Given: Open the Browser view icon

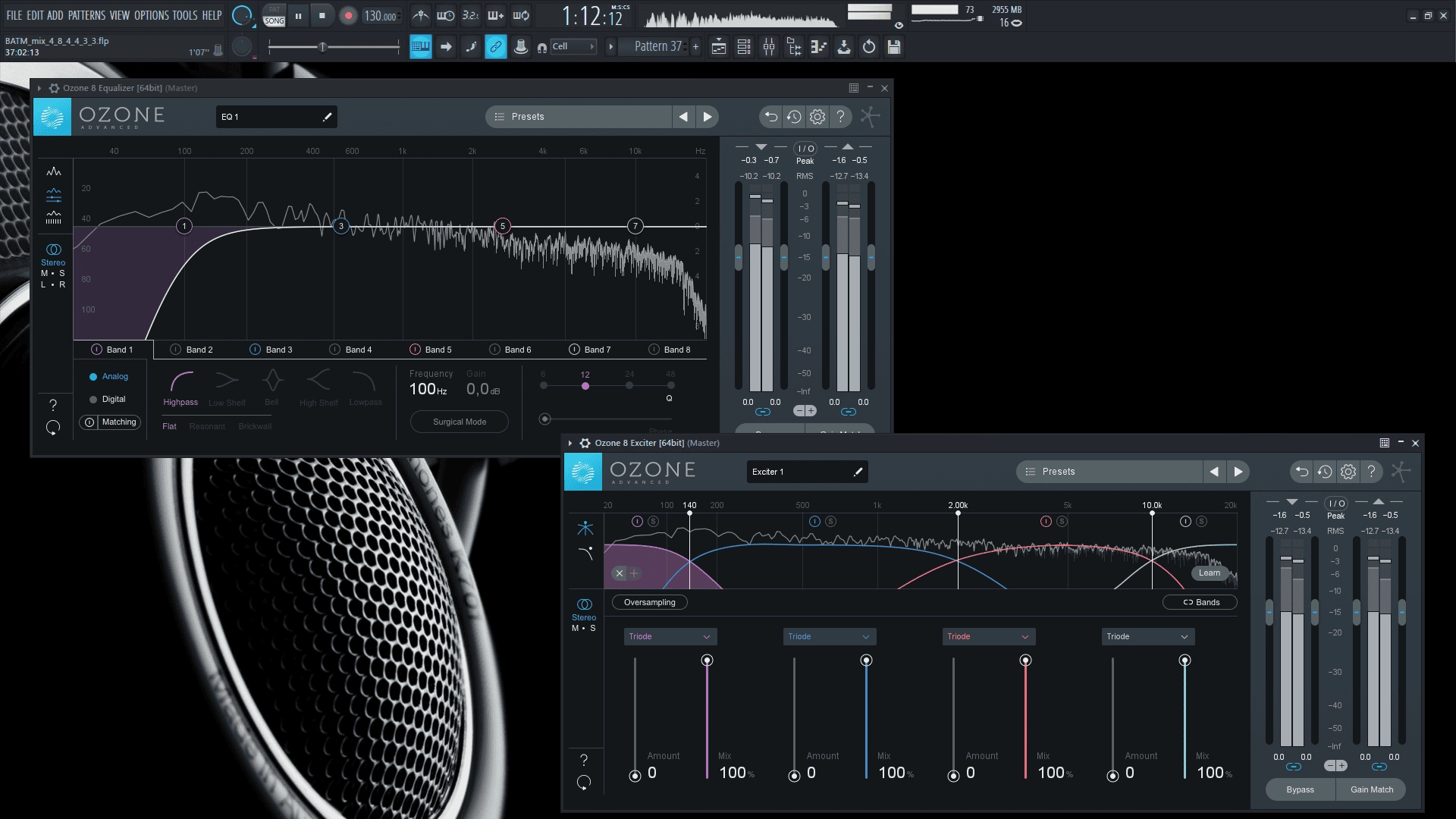Looking at the screenshot, I should point(794,47).
